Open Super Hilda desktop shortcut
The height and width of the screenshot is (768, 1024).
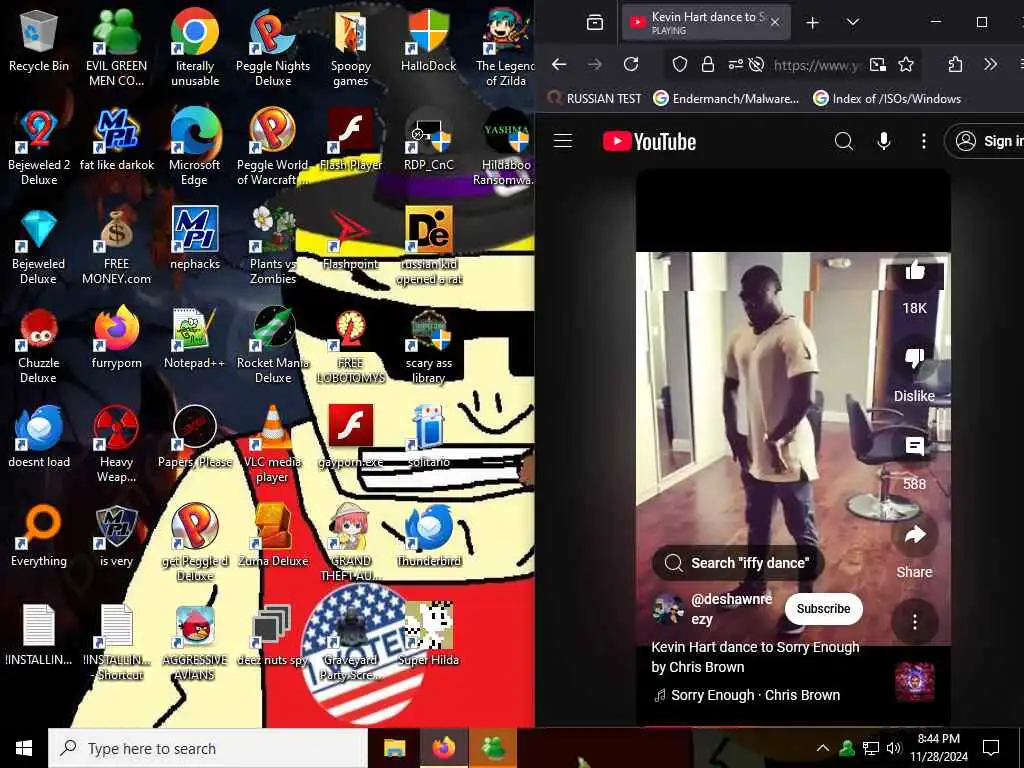pos(428,635)
